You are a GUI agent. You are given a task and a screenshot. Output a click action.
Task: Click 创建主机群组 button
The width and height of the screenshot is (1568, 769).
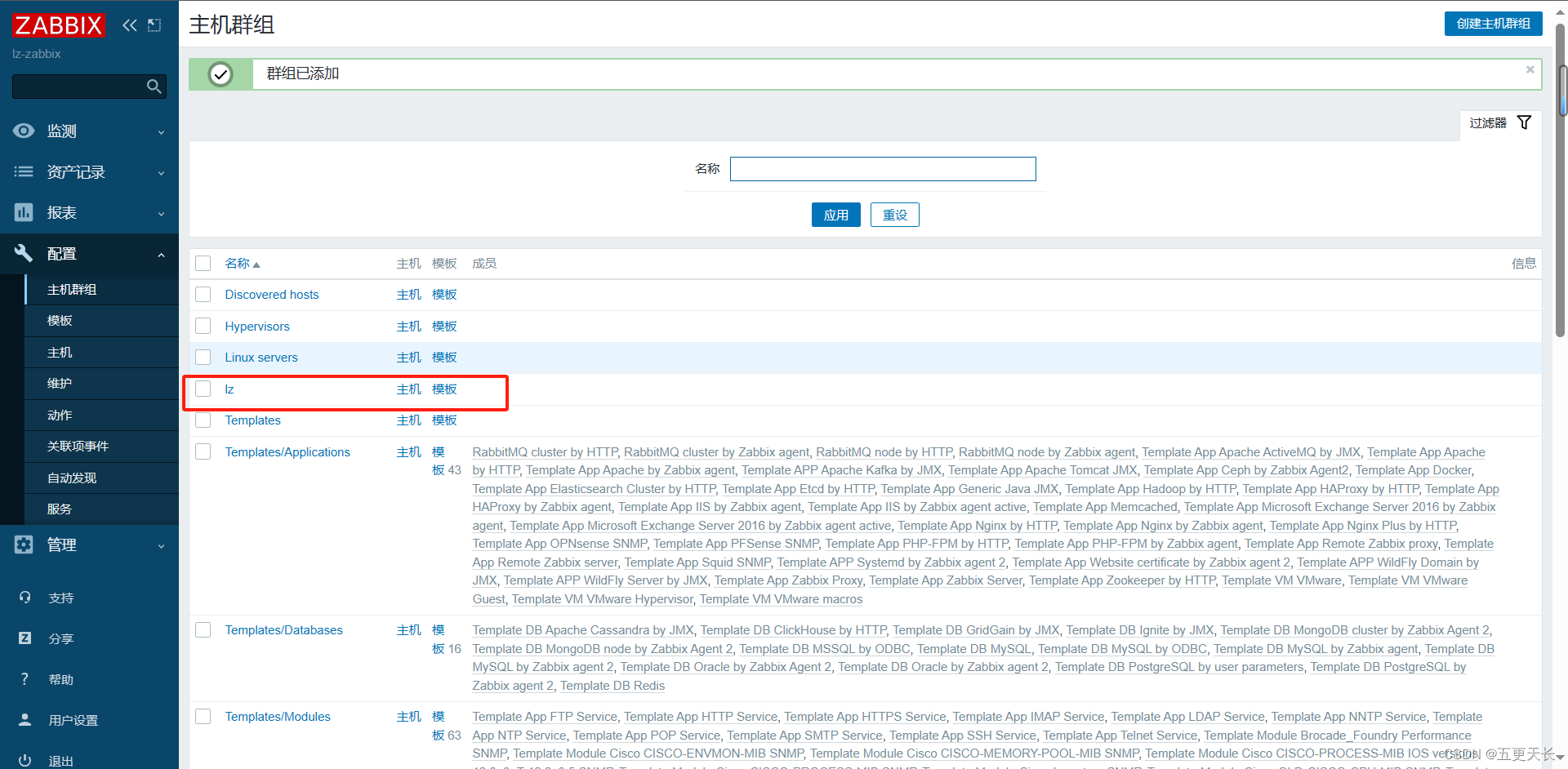(x=1493, y=24)
